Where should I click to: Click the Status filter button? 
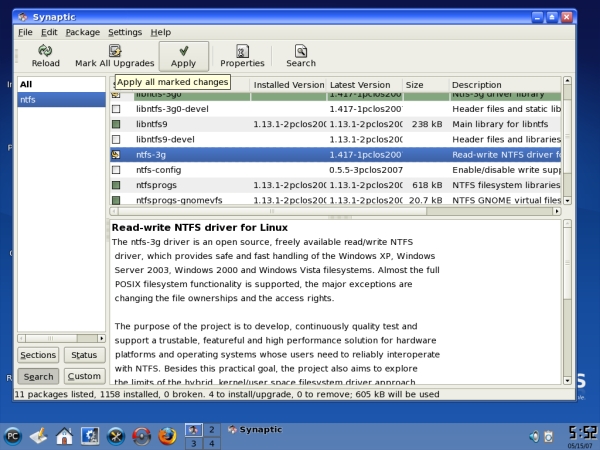[84, 355]
